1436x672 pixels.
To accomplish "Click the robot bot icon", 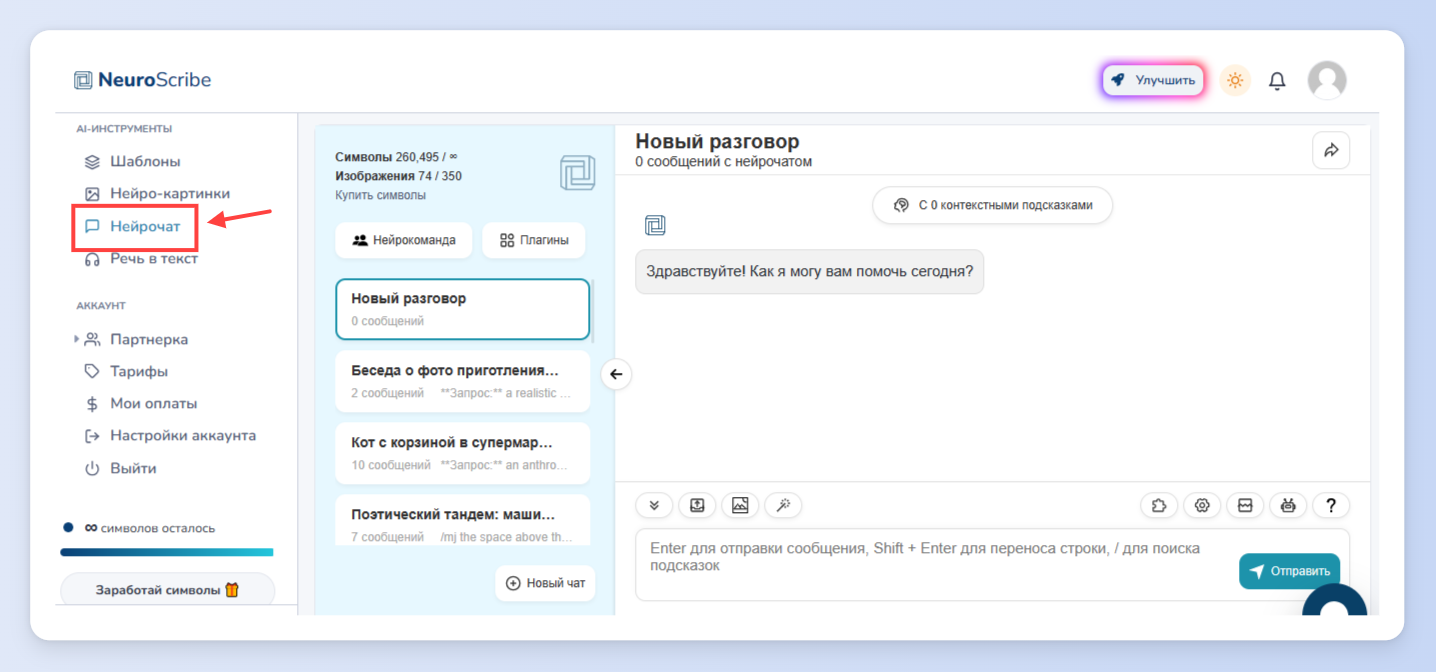I will (x=1288, y=506).
